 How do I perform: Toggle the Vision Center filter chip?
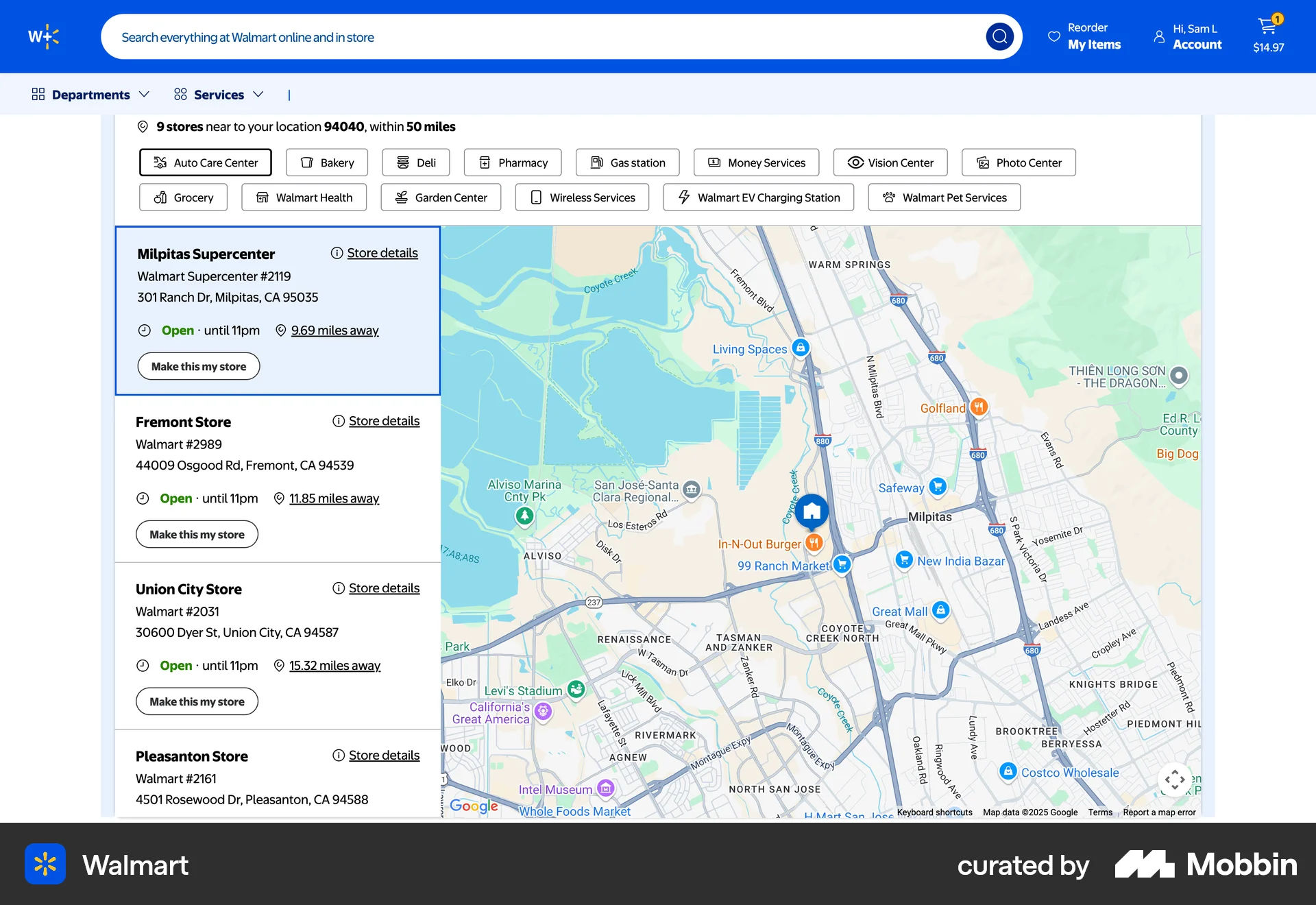tap(890, 162)
